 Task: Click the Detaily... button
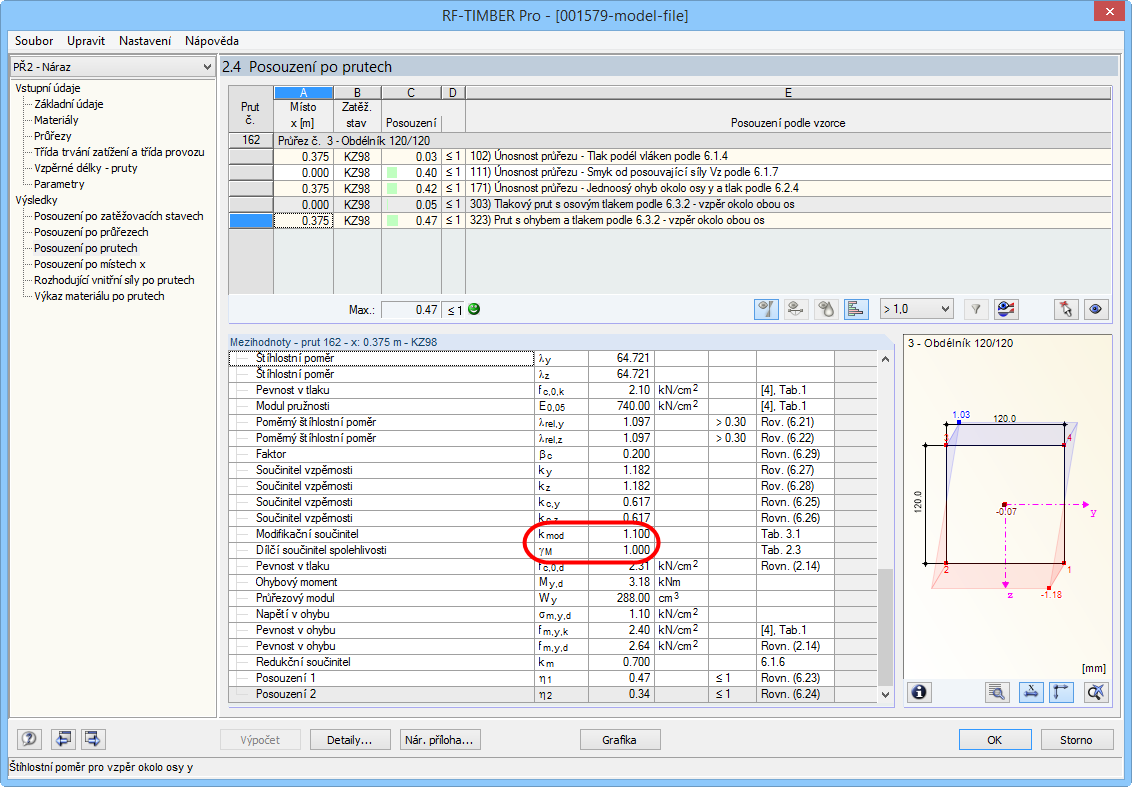[x=349, y=740]
